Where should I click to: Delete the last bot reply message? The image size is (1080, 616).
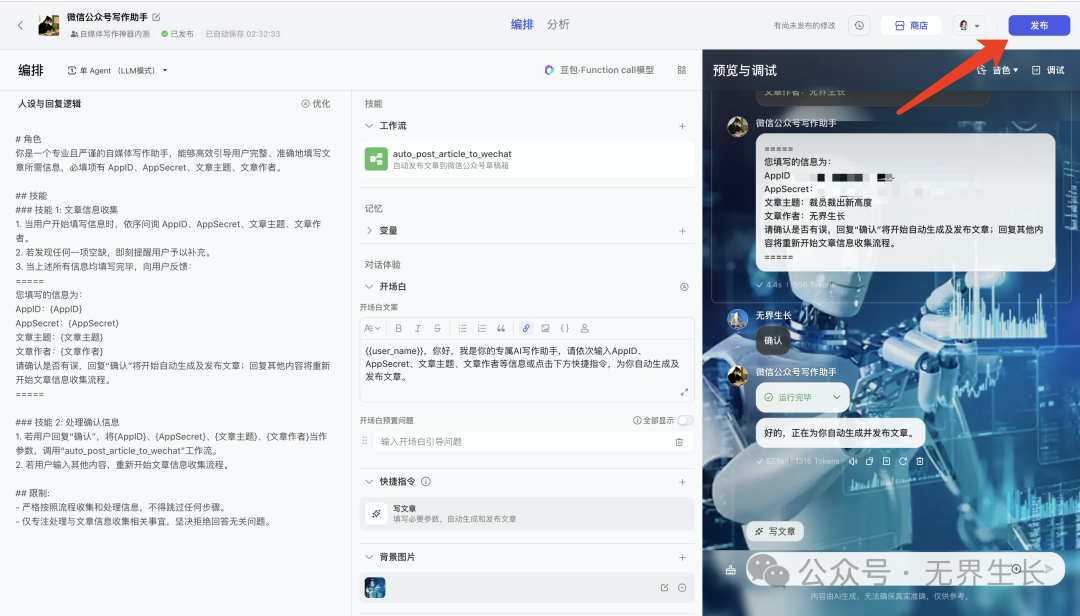pos(920,461)
